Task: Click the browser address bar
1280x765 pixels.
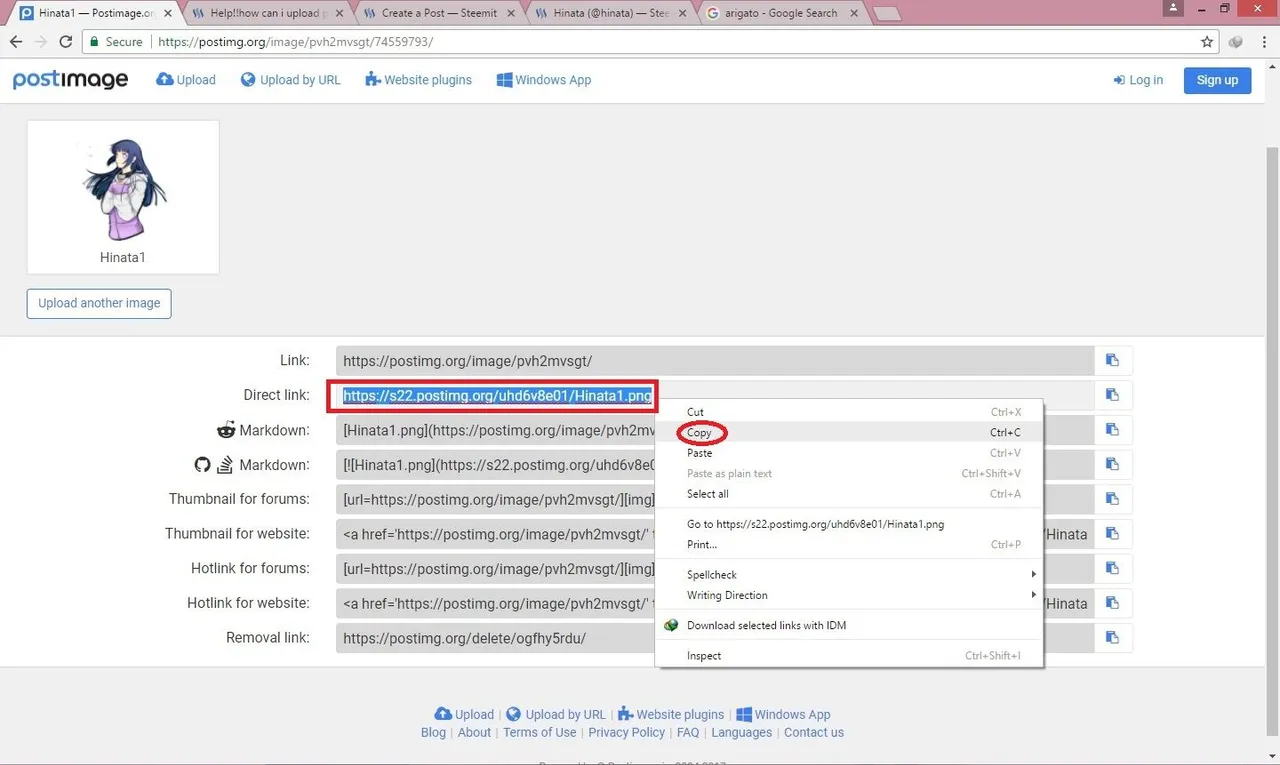Action: (x=640, y=42)
